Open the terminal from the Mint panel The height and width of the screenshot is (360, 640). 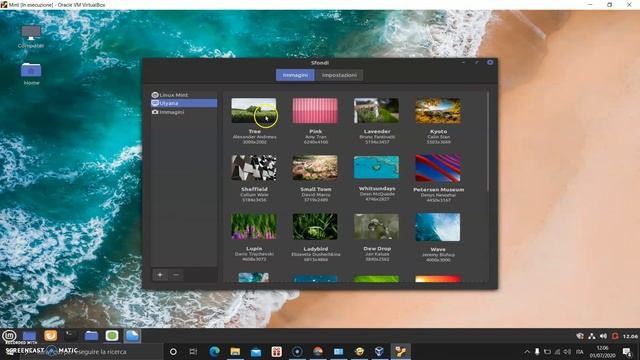pyautogui.click(x=71, y=336)
